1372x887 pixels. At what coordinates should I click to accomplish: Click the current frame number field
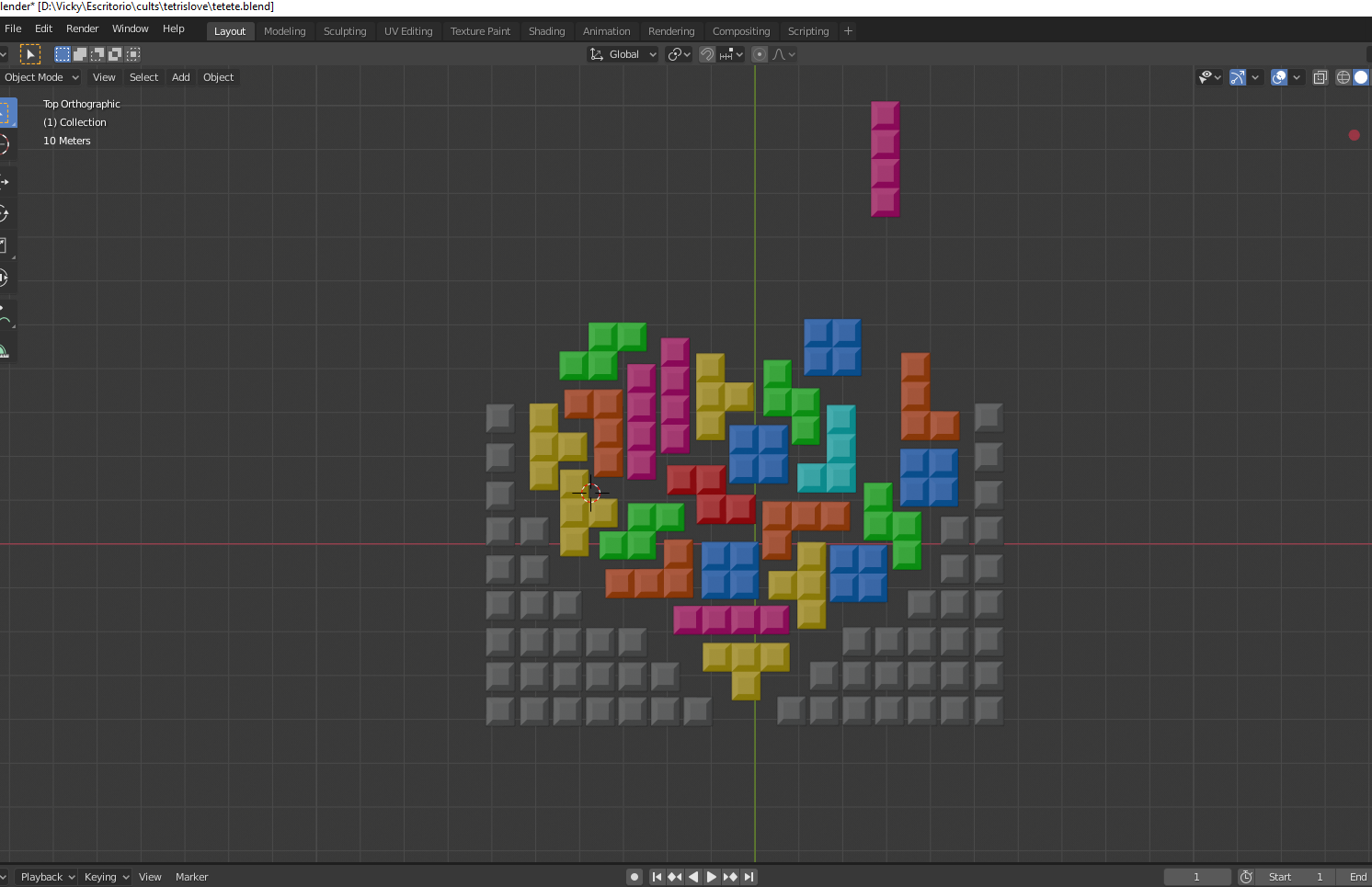tap(1197, 877)
